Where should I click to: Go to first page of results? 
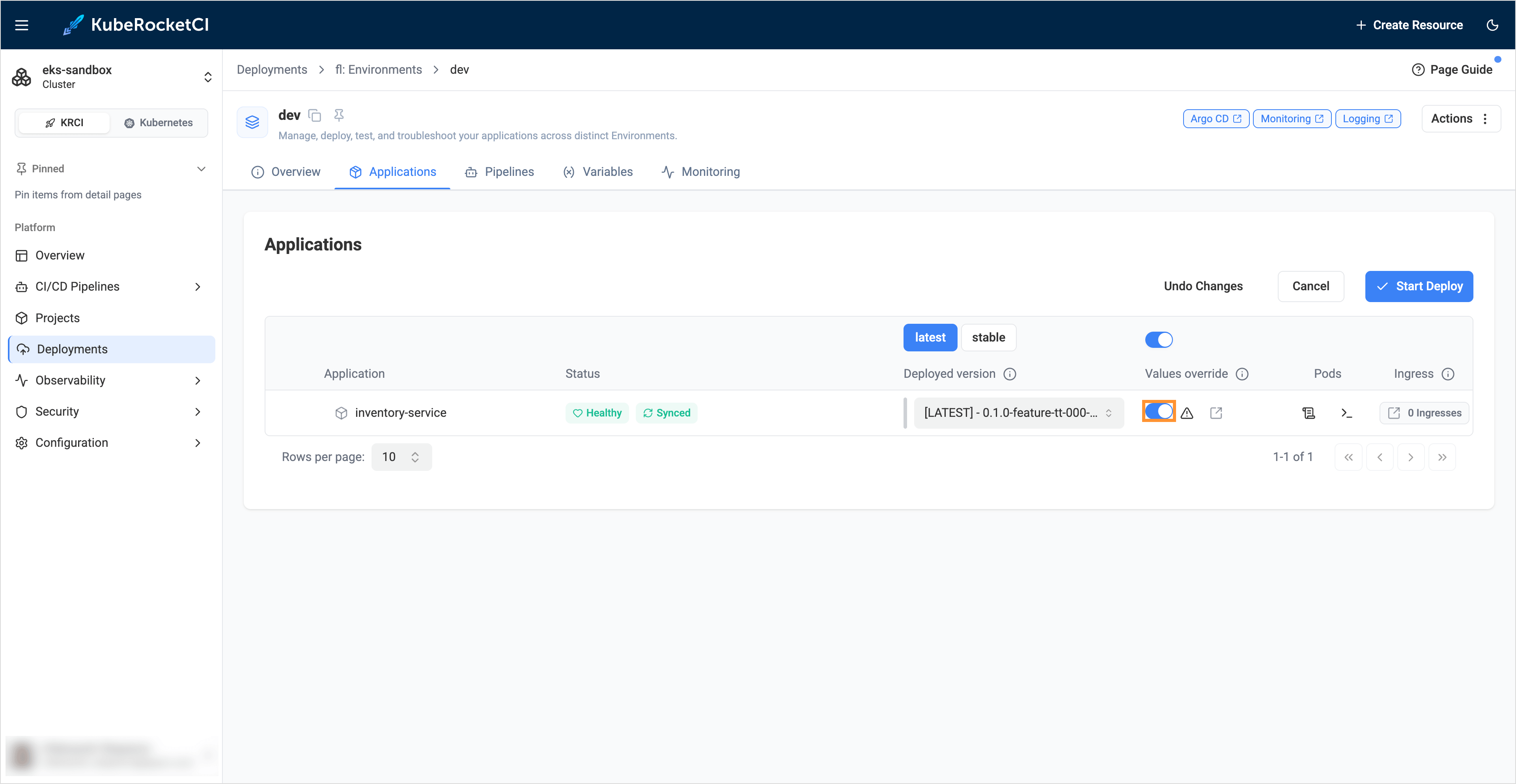[1348, 457]
